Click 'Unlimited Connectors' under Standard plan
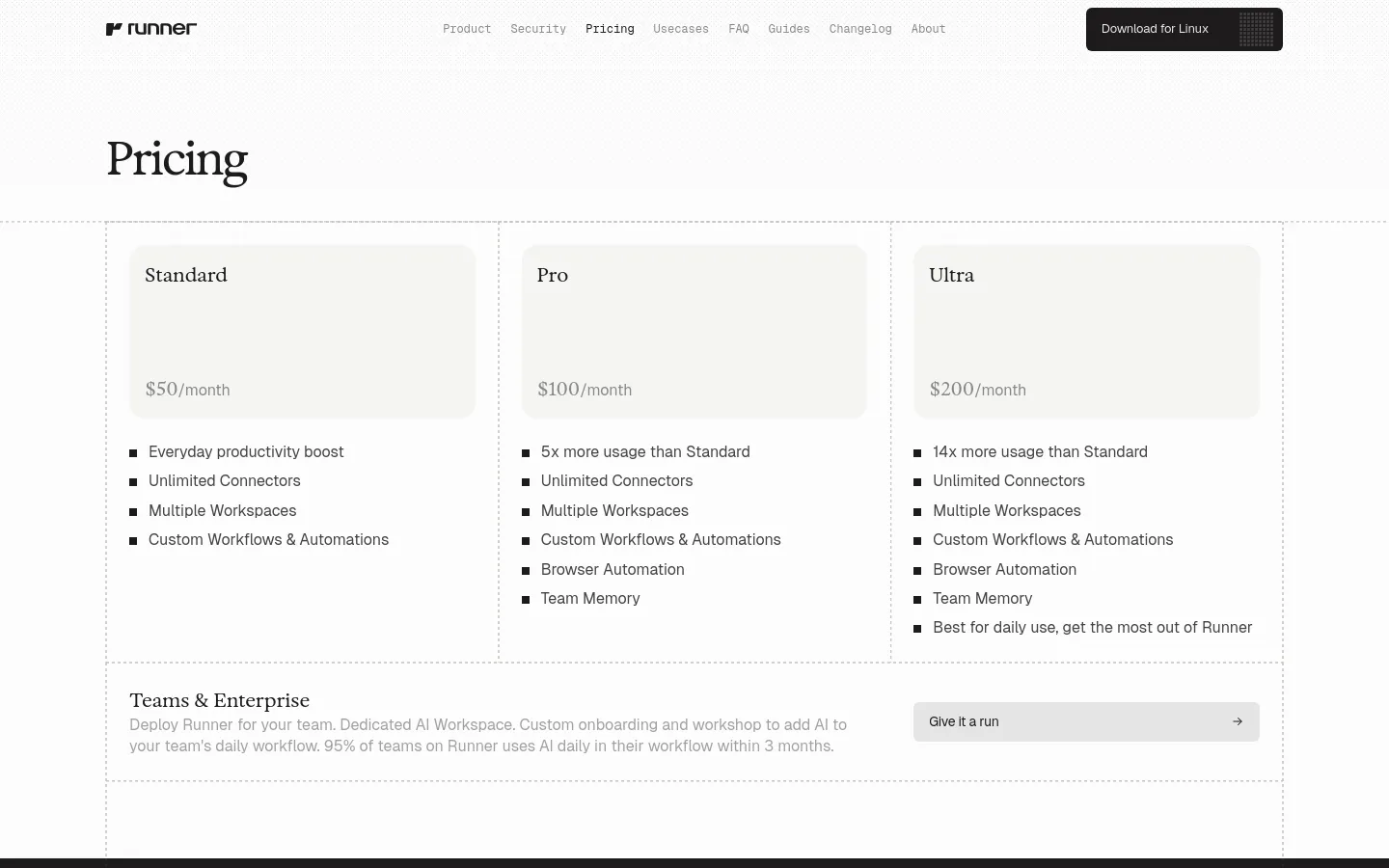Image resolution: width=1389 pixels, height=868 pixels. click(x=225, y=480)
